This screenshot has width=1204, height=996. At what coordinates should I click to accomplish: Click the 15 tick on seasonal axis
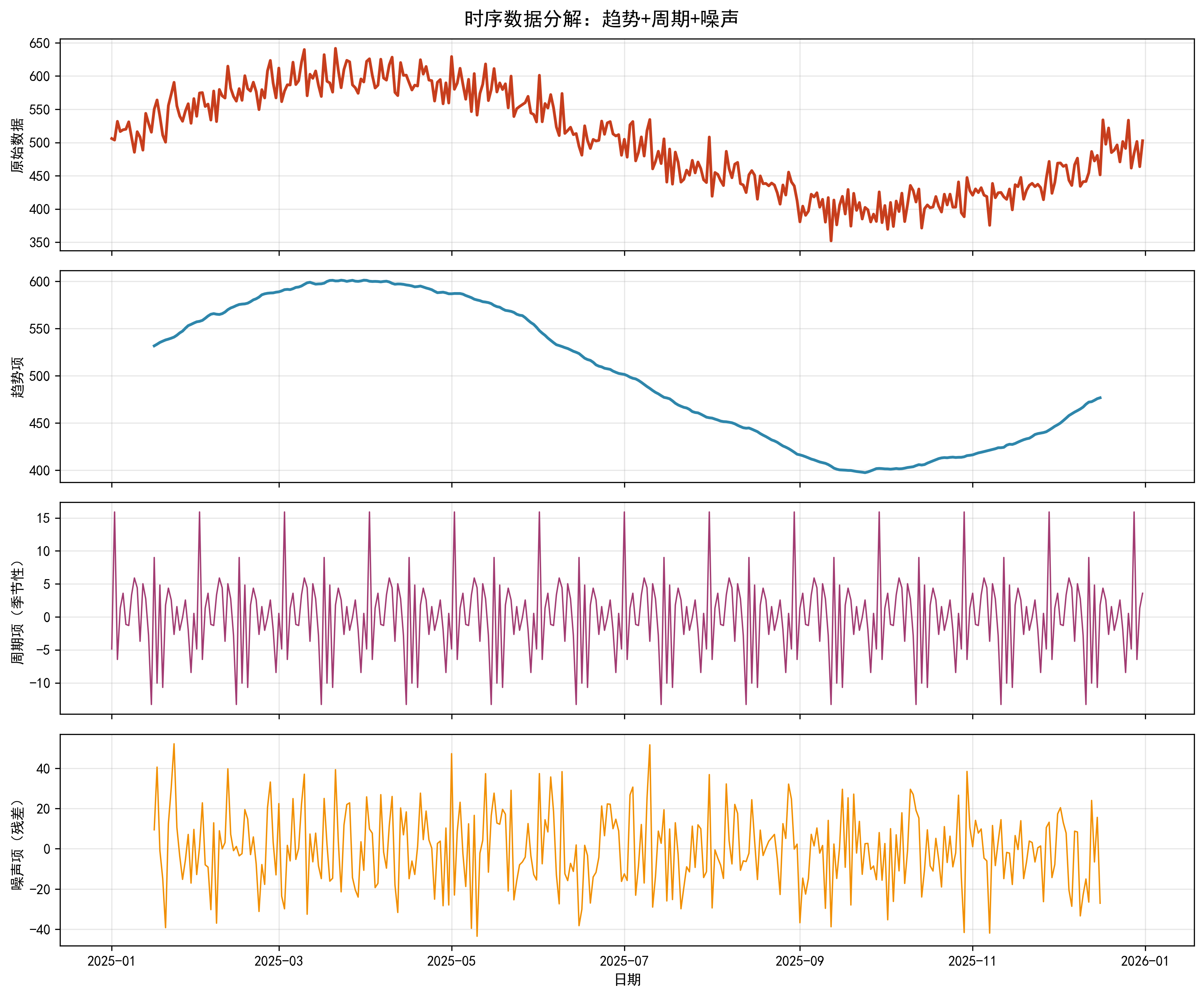44,518
